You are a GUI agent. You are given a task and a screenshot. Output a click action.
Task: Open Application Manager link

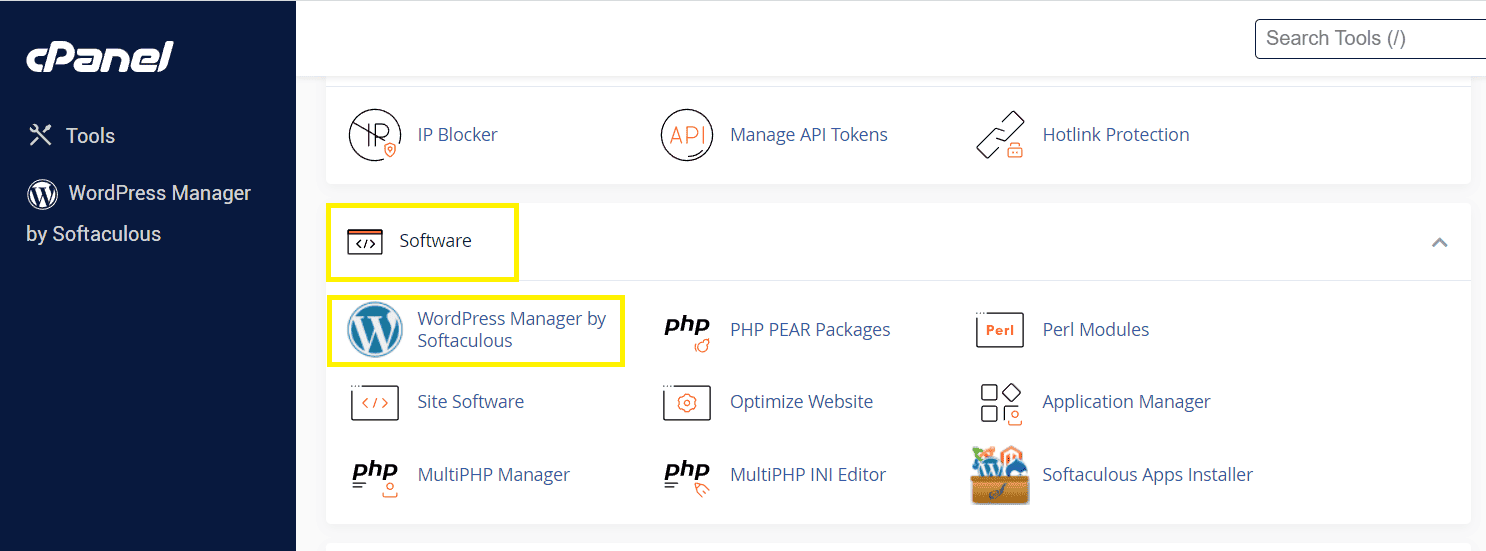[x=1126, y=402]
